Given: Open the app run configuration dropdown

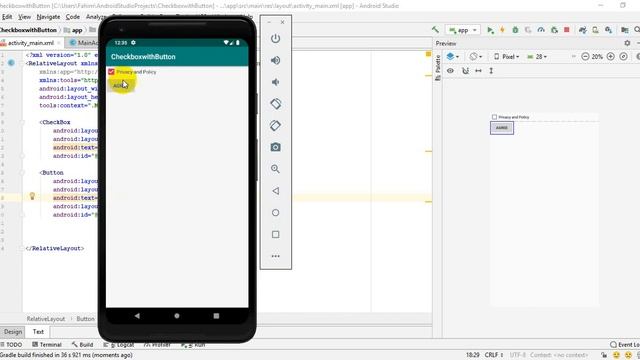Looking at the screenshot, I should tap(463, 30).
